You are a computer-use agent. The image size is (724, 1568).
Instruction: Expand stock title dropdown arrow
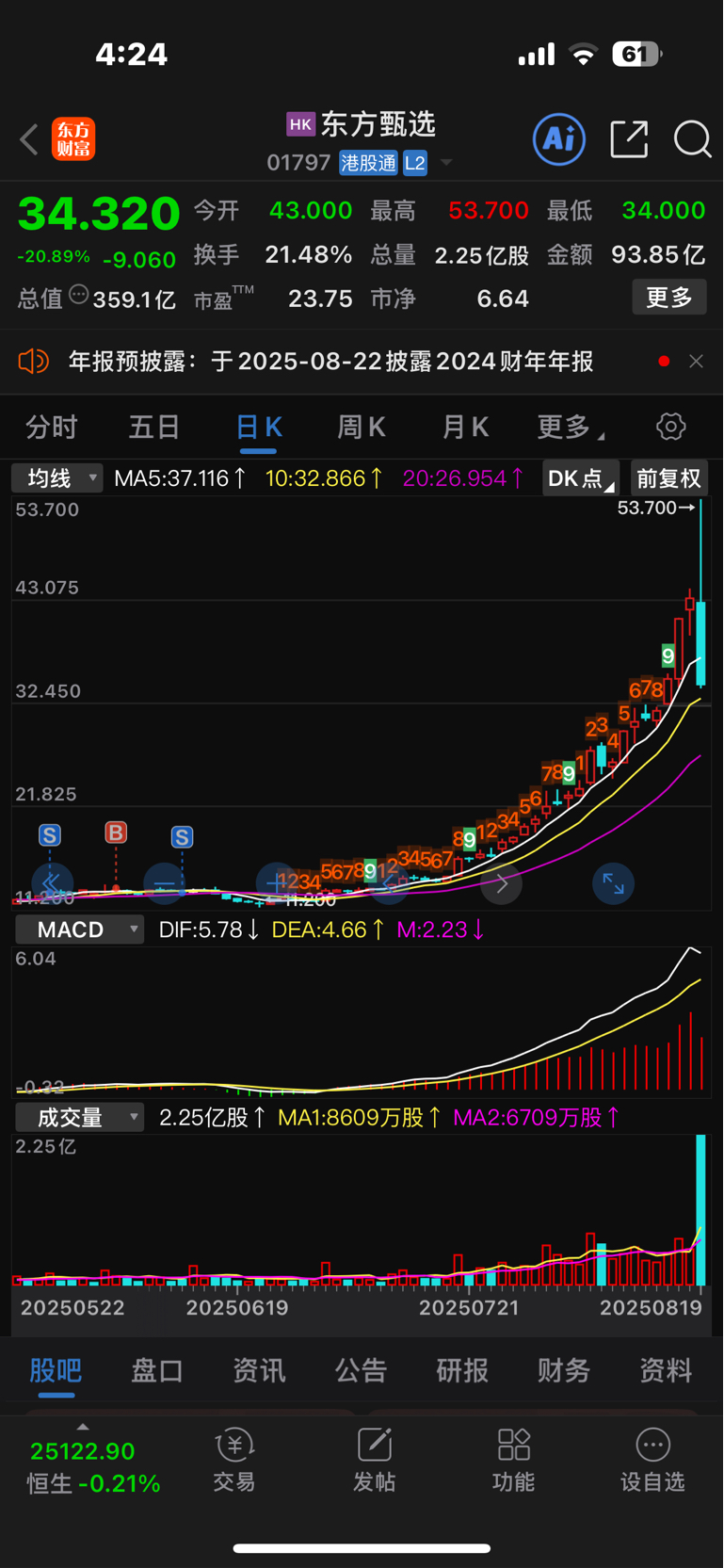click(x=446, y=163)
